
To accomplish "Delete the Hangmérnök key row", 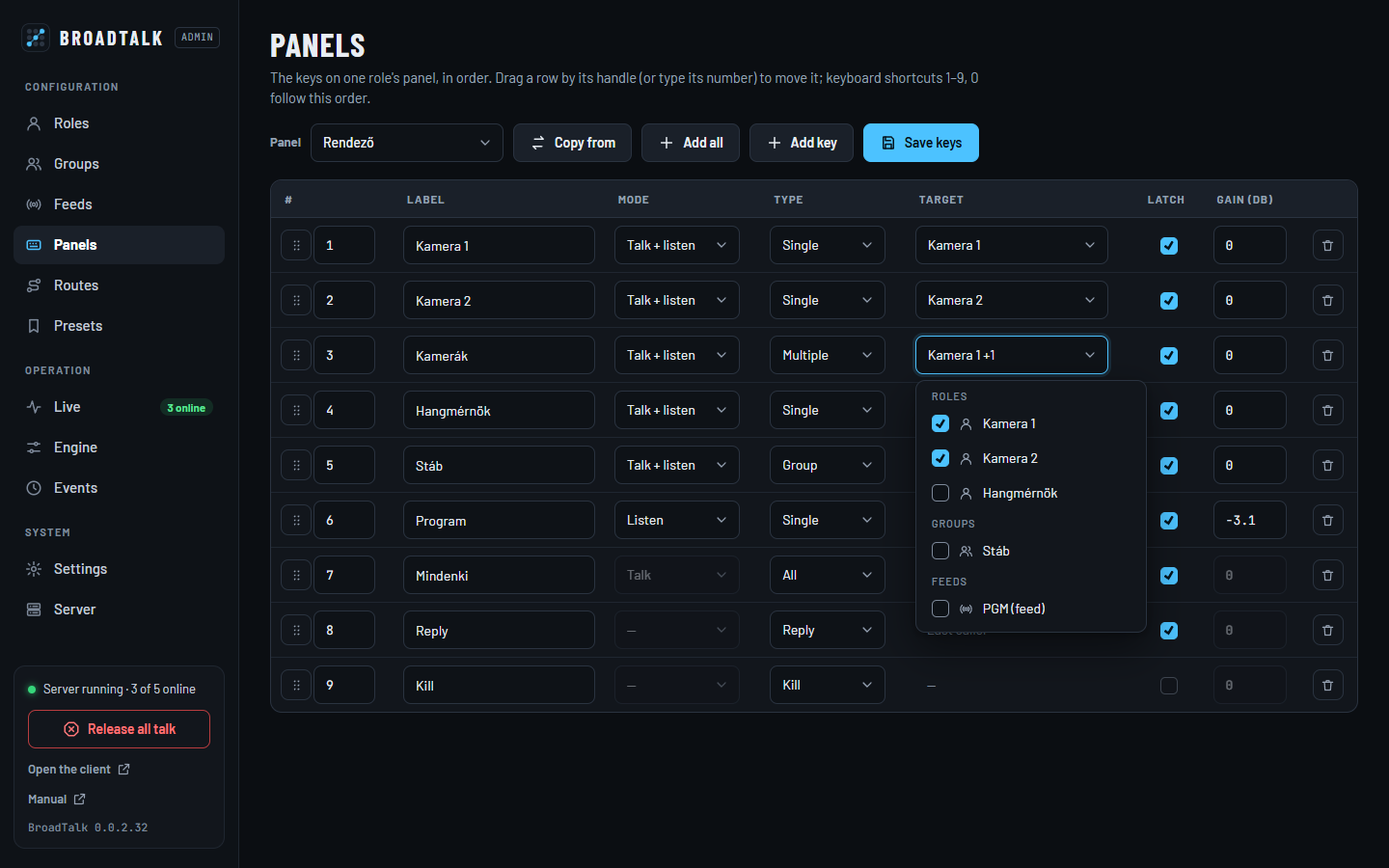I will [1327, 410].
